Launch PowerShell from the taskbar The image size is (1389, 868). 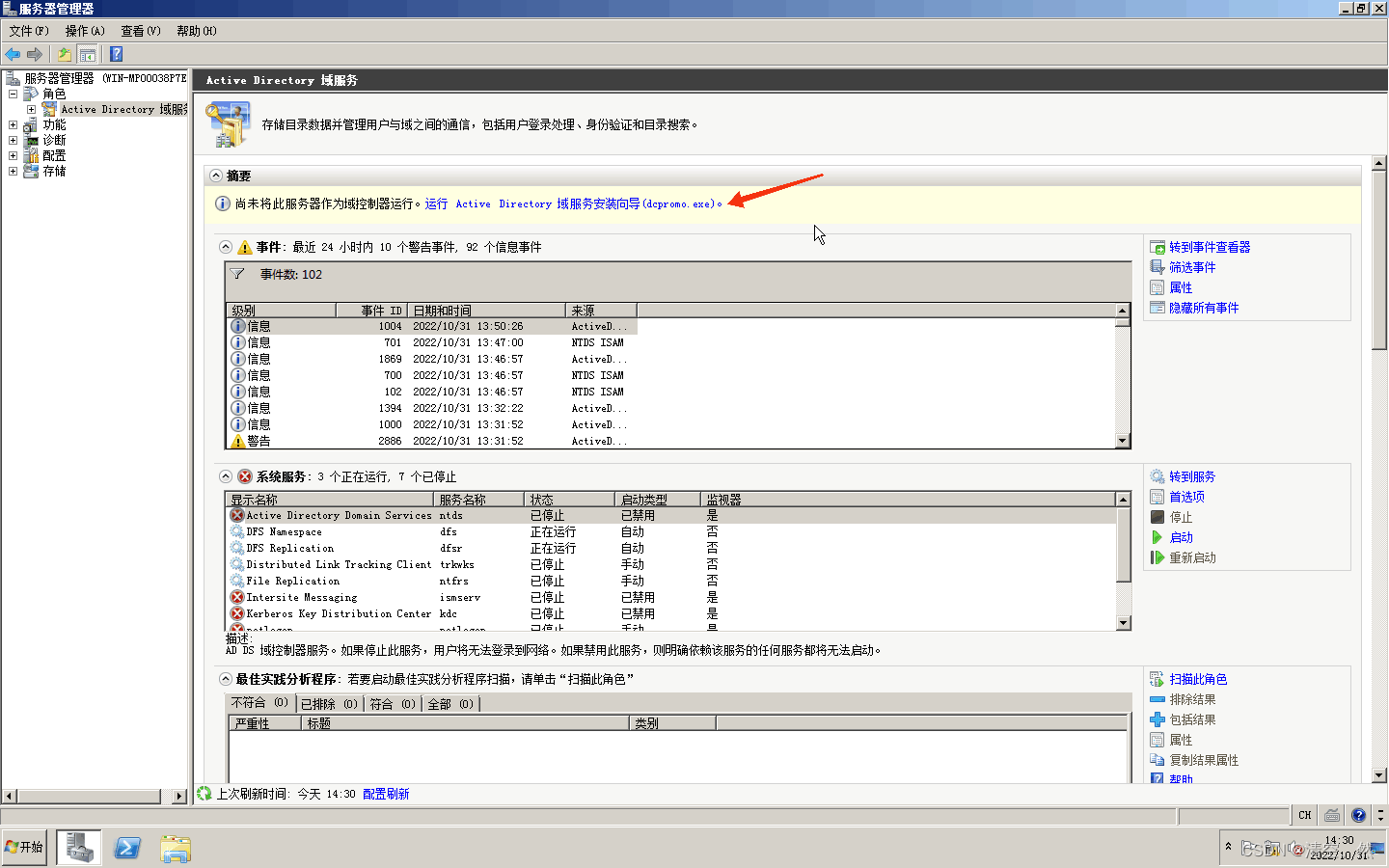pos(127,848)
